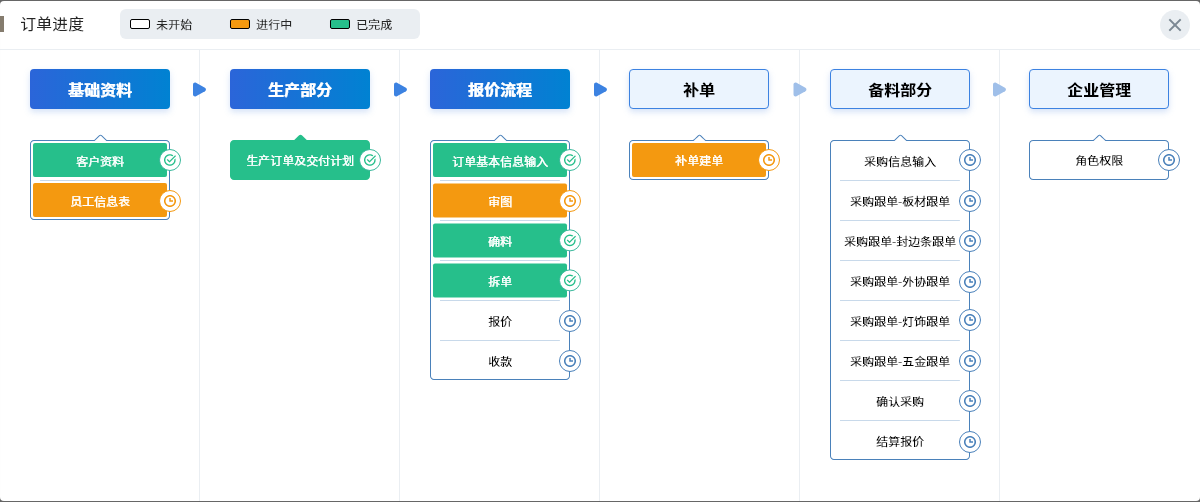Click the clock icon beside 审图

coord(570,201)
